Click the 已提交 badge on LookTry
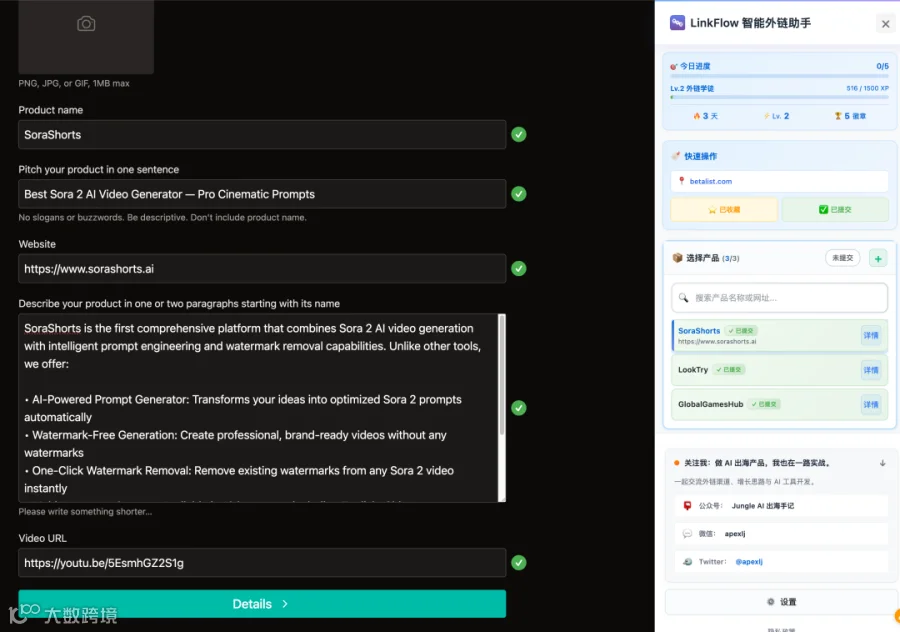 tap(728, 370)
